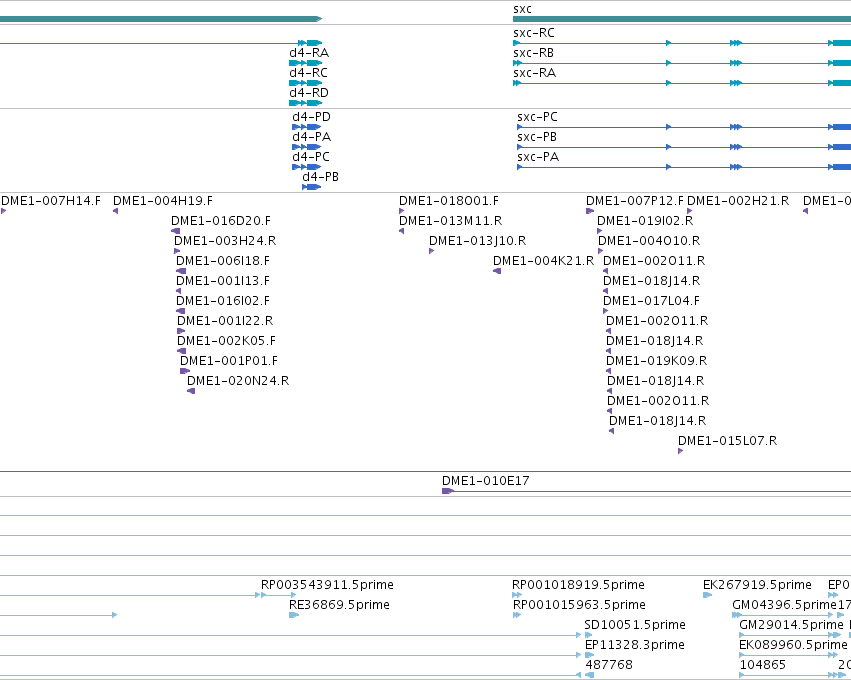Click the RP001015963.5prime label
Image resolution: width=851 pixels, height=680 pixels.
pyautogui.click(x=579, y=606)
